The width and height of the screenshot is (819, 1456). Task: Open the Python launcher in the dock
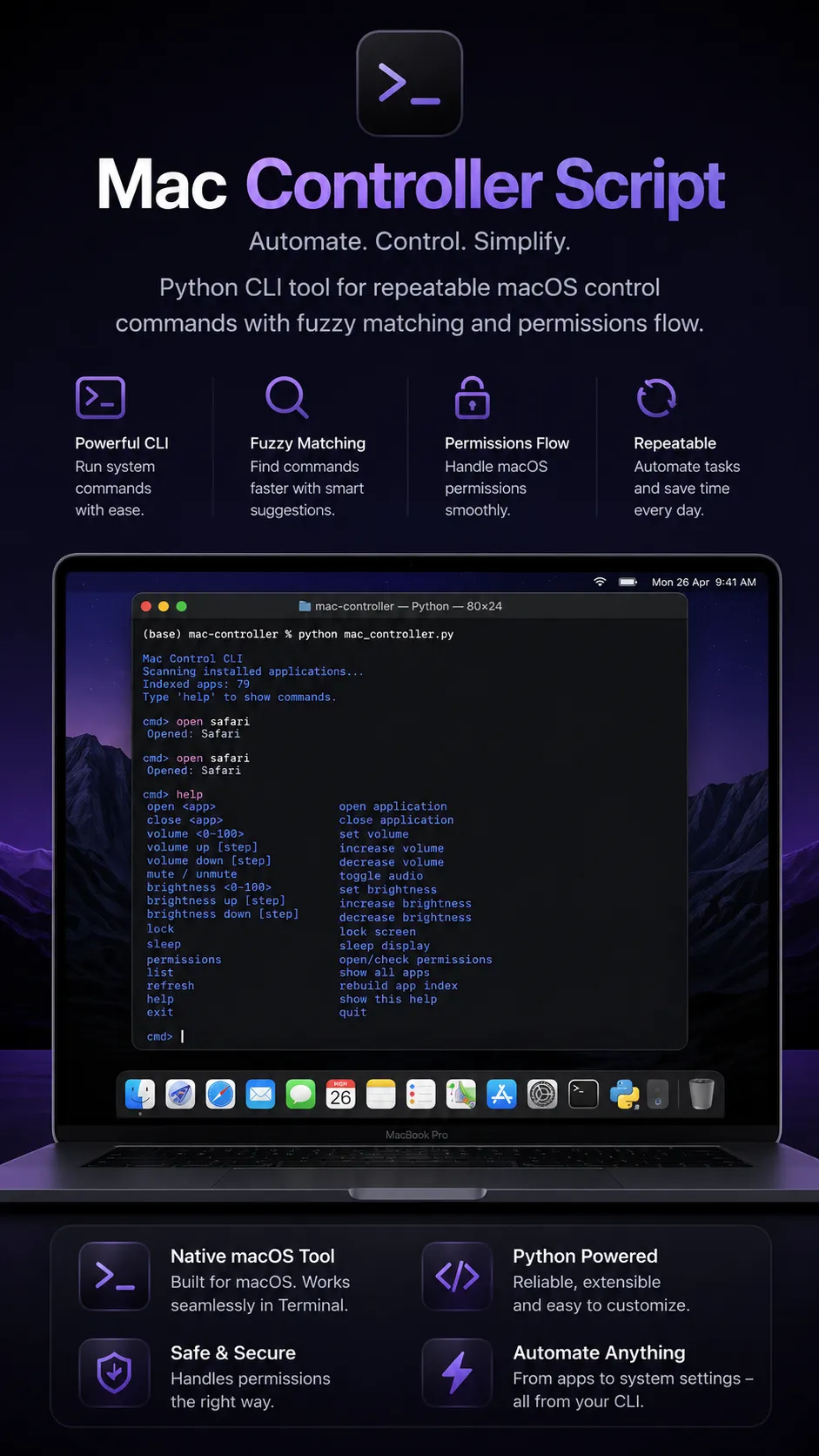click(x=624, y=1095)
